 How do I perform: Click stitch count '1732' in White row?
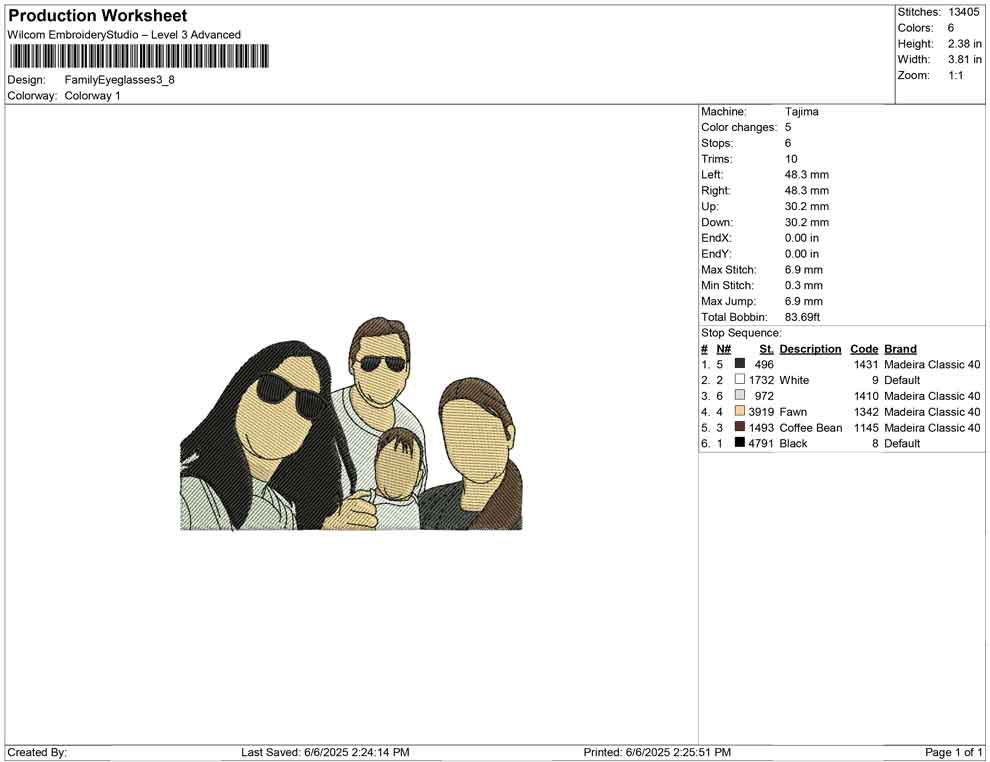pyautogui.click(x=761, y=380)
